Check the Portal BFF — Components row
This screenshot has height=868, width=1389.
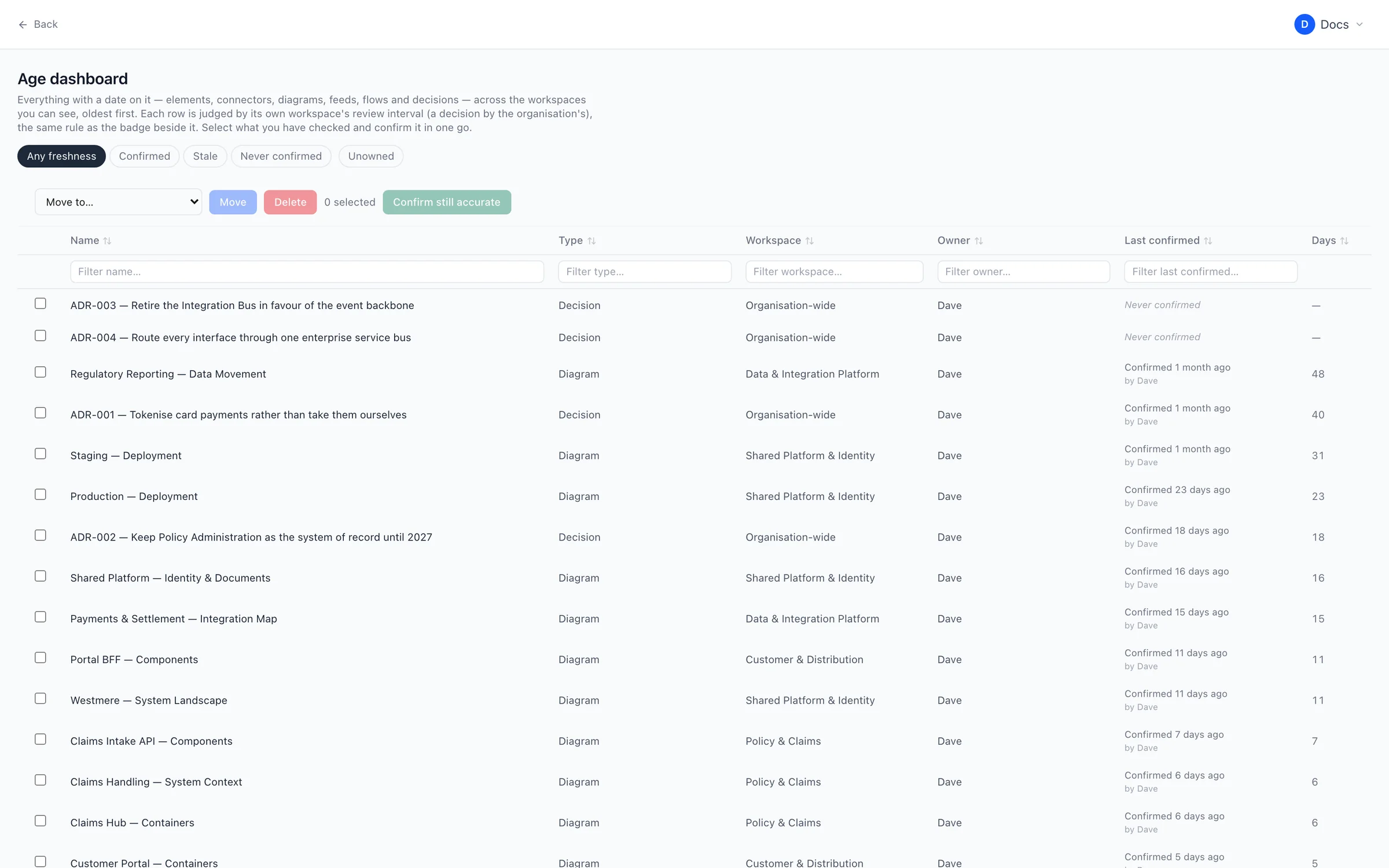[41, 657]
